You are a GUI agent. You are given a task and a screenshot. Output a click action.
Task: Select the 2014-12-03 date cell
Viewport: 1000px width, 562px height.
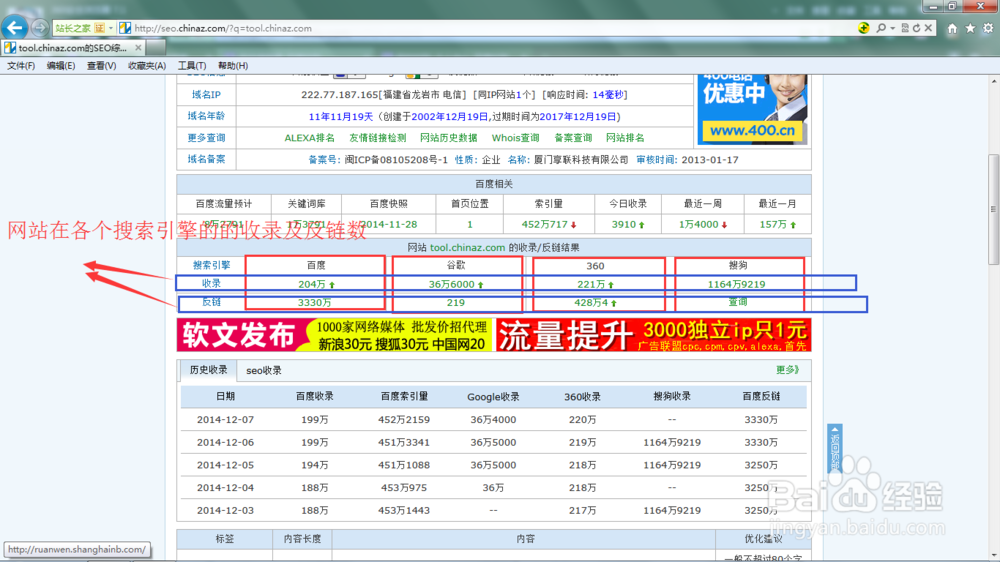point(225,510)
